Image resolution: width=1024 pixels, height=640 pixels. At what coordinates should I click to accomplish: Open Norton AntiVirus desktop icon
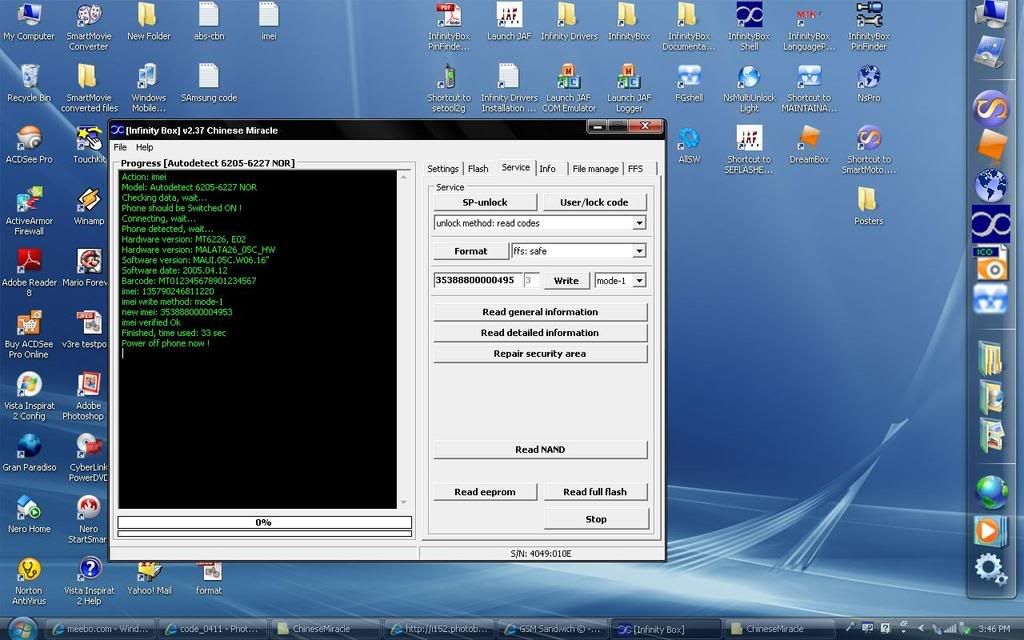(x=29, y=581)
